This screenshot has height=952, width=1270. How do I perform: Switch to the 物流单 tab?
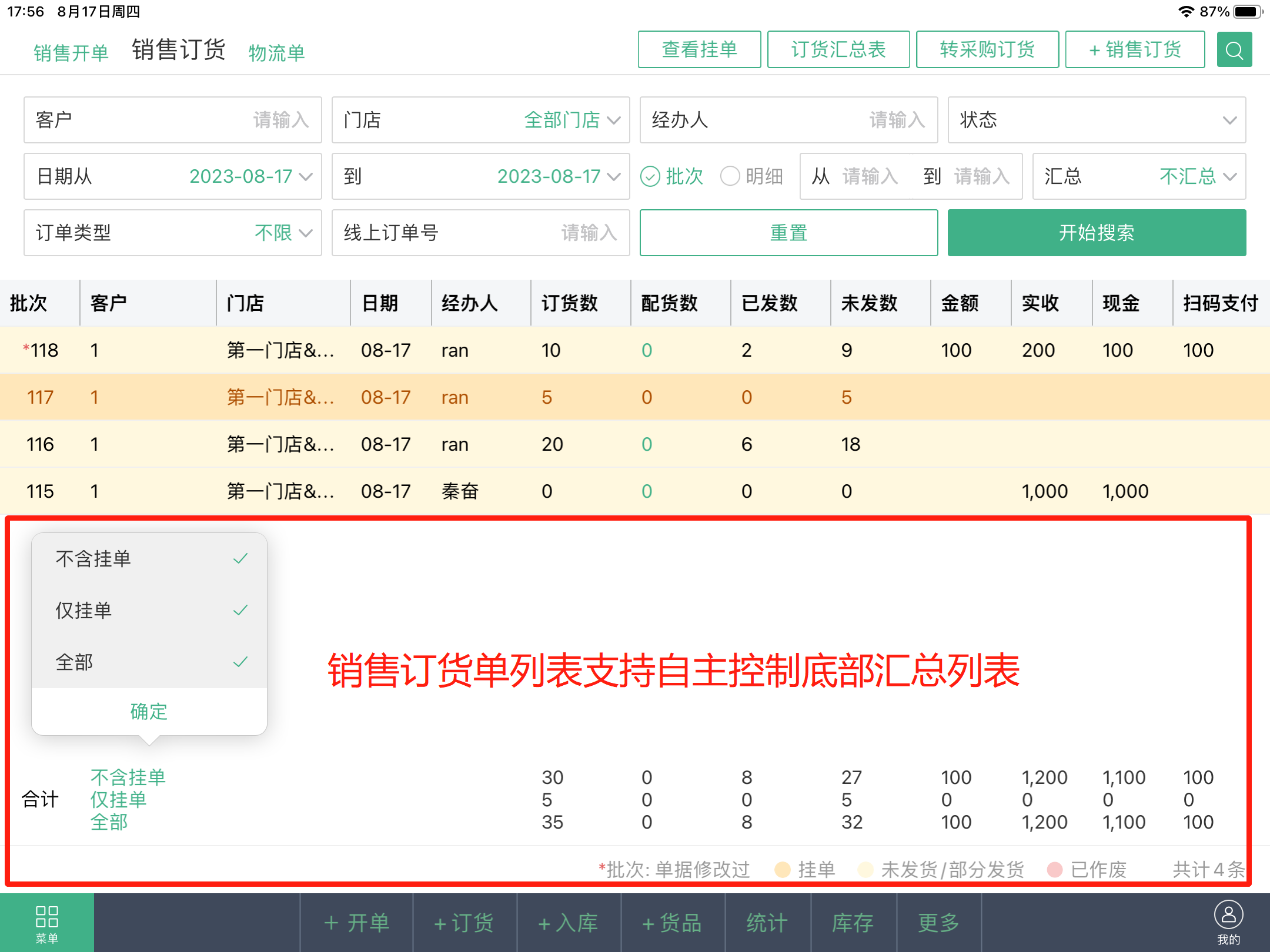(276, 53)
